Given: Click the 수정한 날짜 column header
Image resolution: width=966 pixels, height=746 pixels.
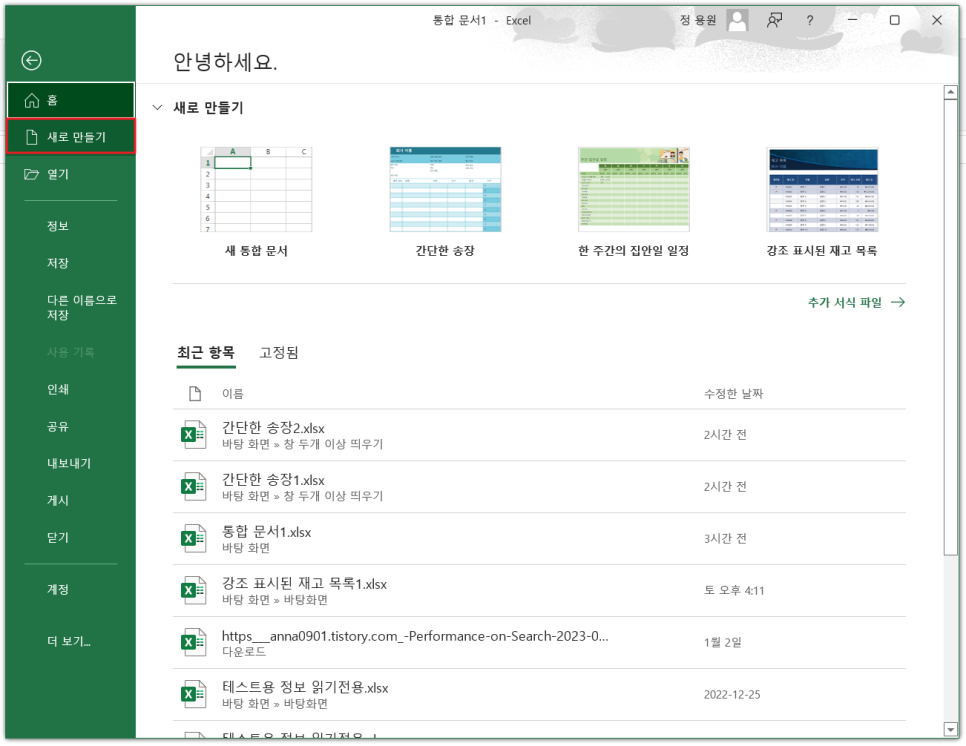Looking at the screenshot, I should click(733, 394).
